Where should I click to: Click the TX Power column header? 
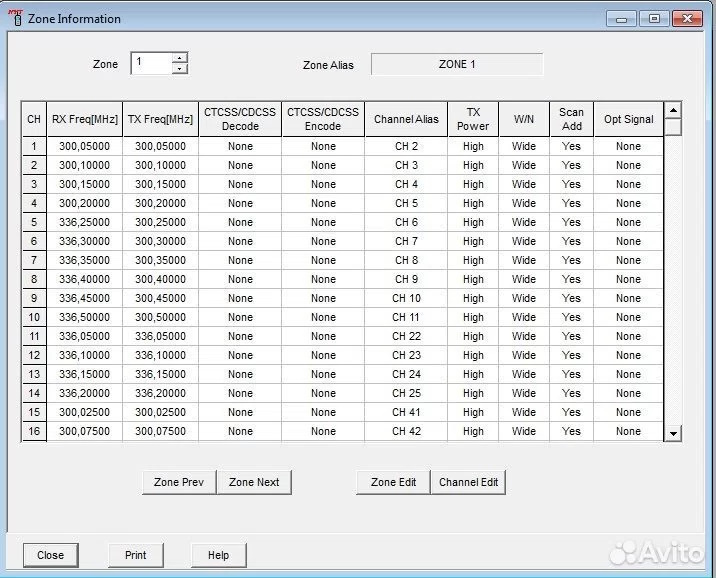[x=473, y=119]
